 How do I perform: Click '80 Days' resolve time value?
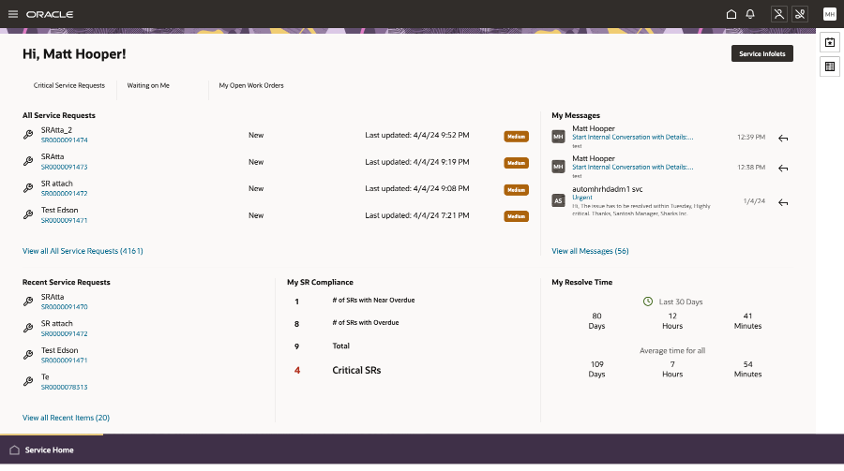click(x=596, y=321)
